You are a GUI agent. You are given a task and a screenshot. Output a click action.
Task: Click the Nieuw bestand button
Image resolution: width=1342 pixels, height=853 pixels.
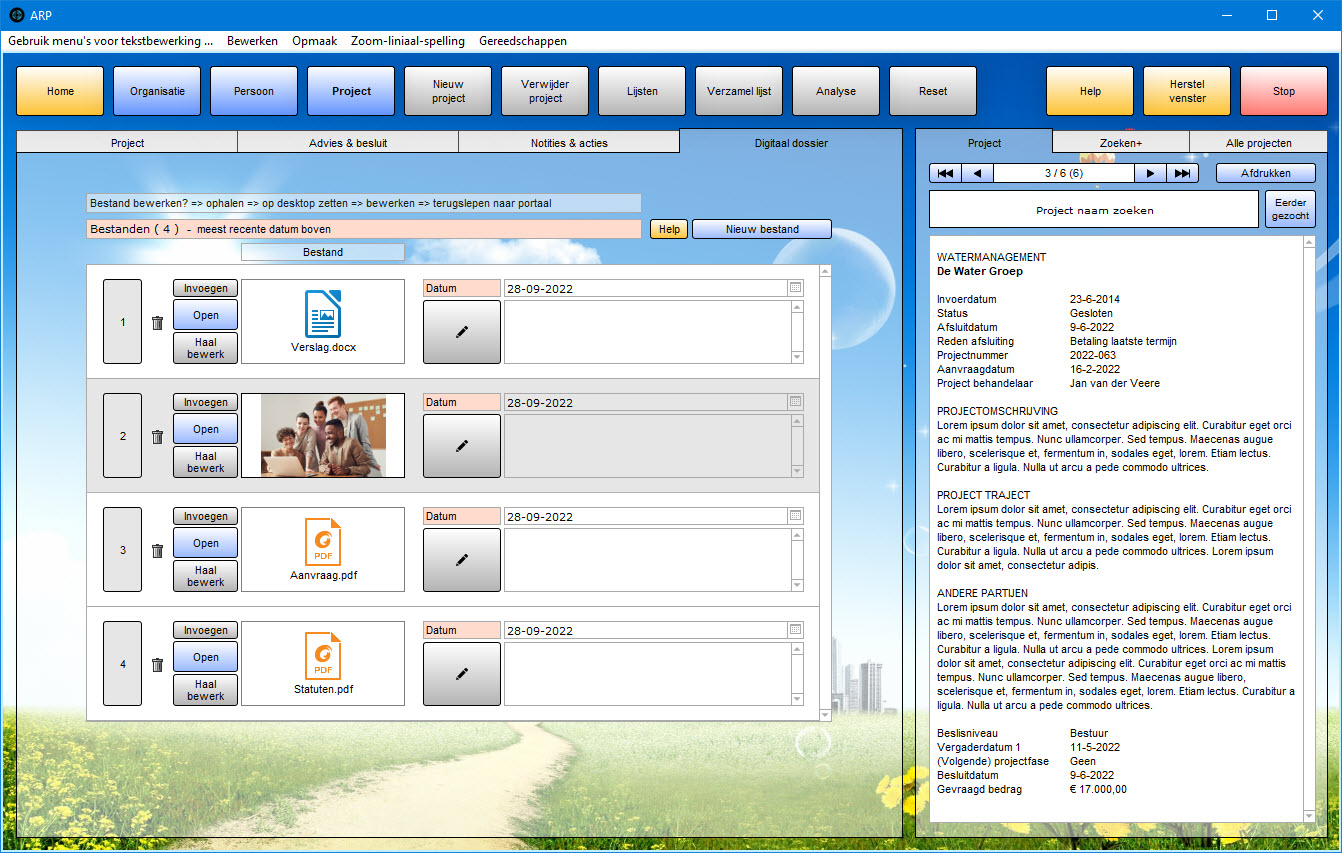coord(761,229)
